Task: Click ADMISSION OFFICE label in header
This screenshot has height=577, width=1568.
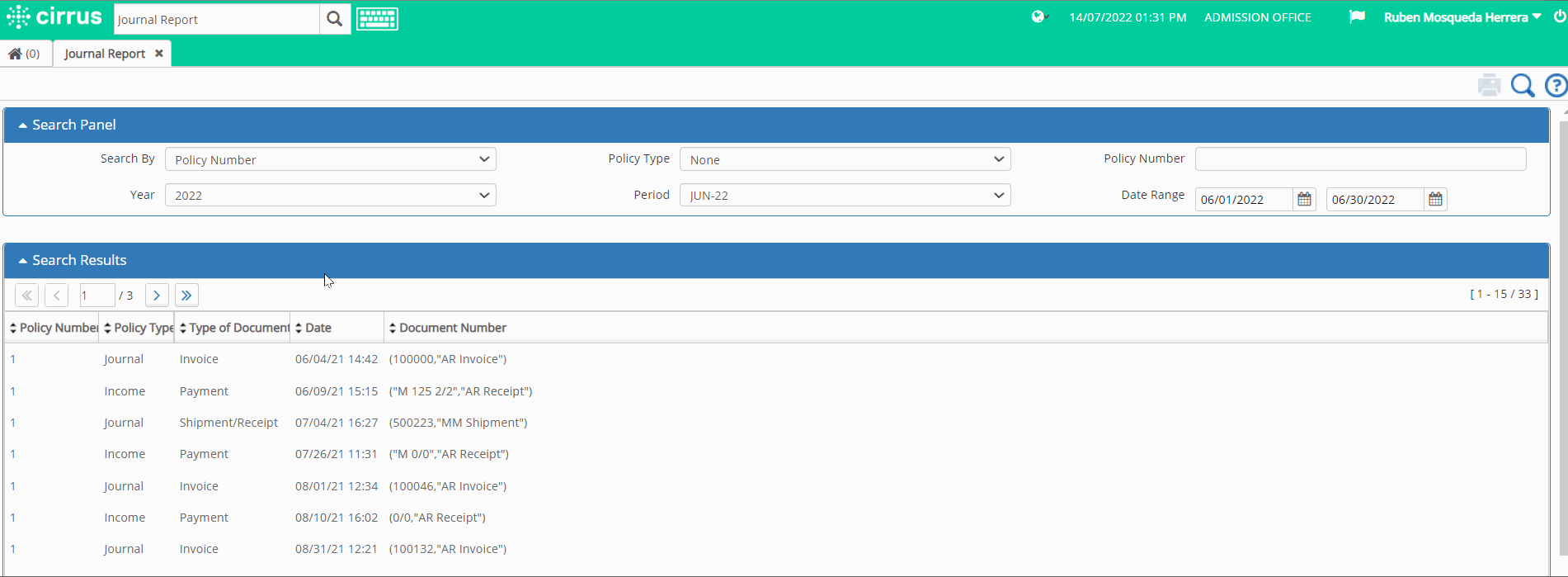Action: pyautogui.click(x=1258, y=17)
